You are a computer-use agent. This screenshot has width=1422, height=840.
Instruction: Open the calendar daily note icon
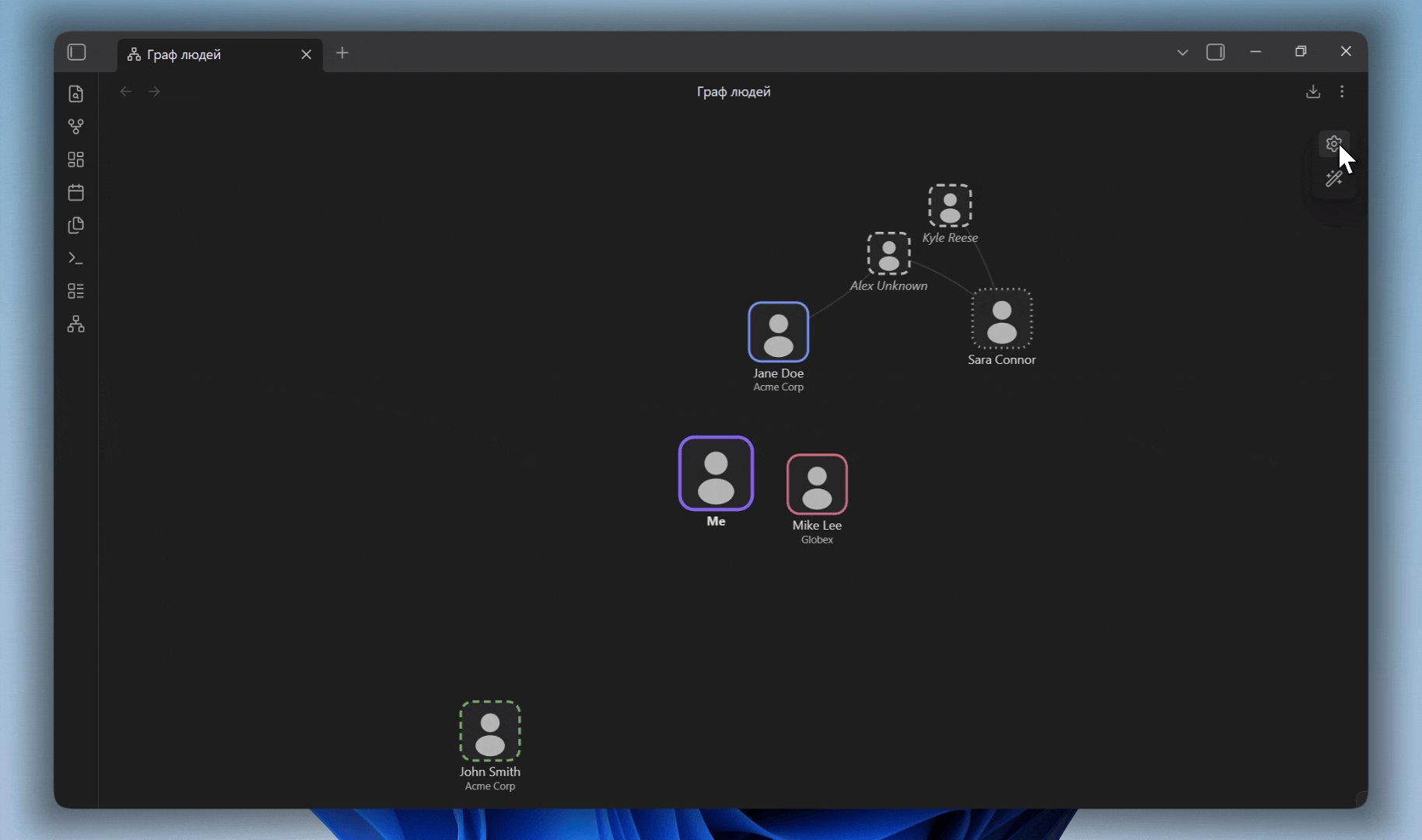tap(75, 192)
